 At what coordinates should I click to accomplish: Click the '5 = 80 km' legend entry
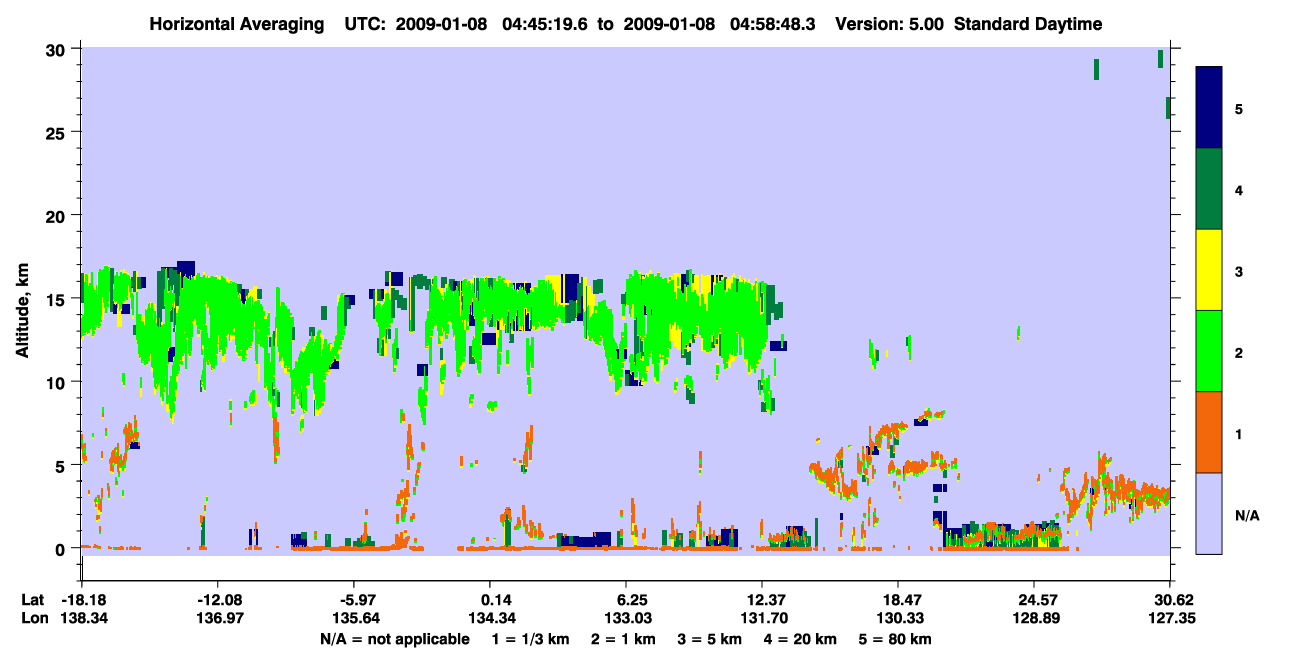(893, 639)
